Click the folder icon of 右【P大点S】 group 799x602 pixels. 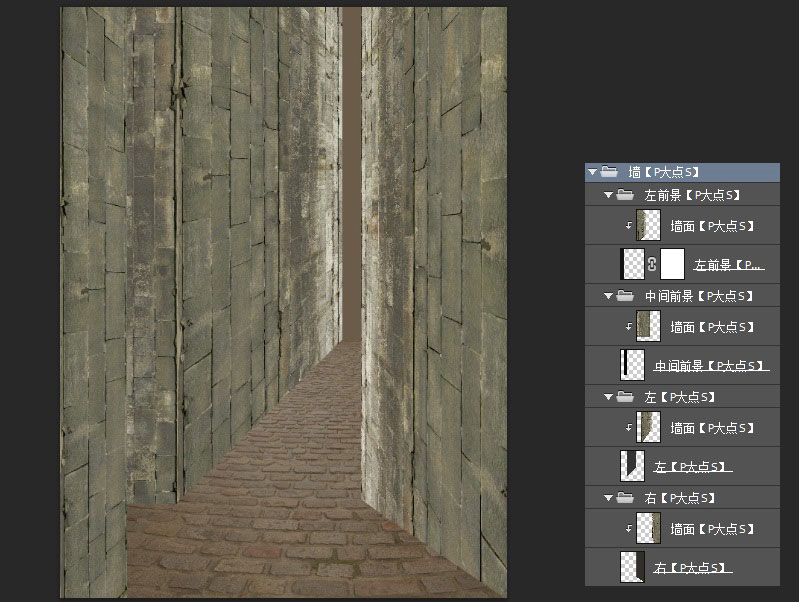coord(625,498)
